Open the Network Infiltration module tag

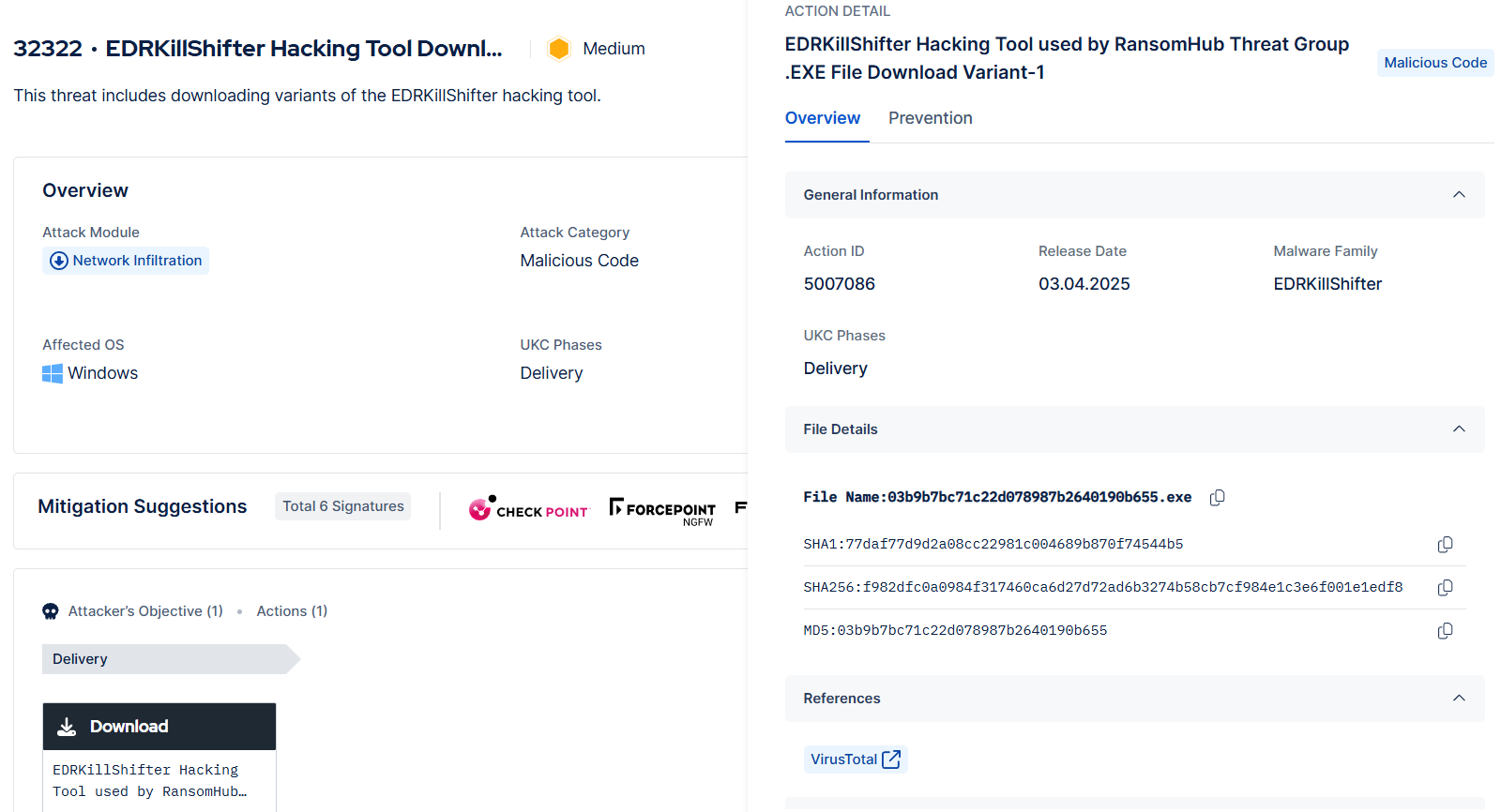126,261
